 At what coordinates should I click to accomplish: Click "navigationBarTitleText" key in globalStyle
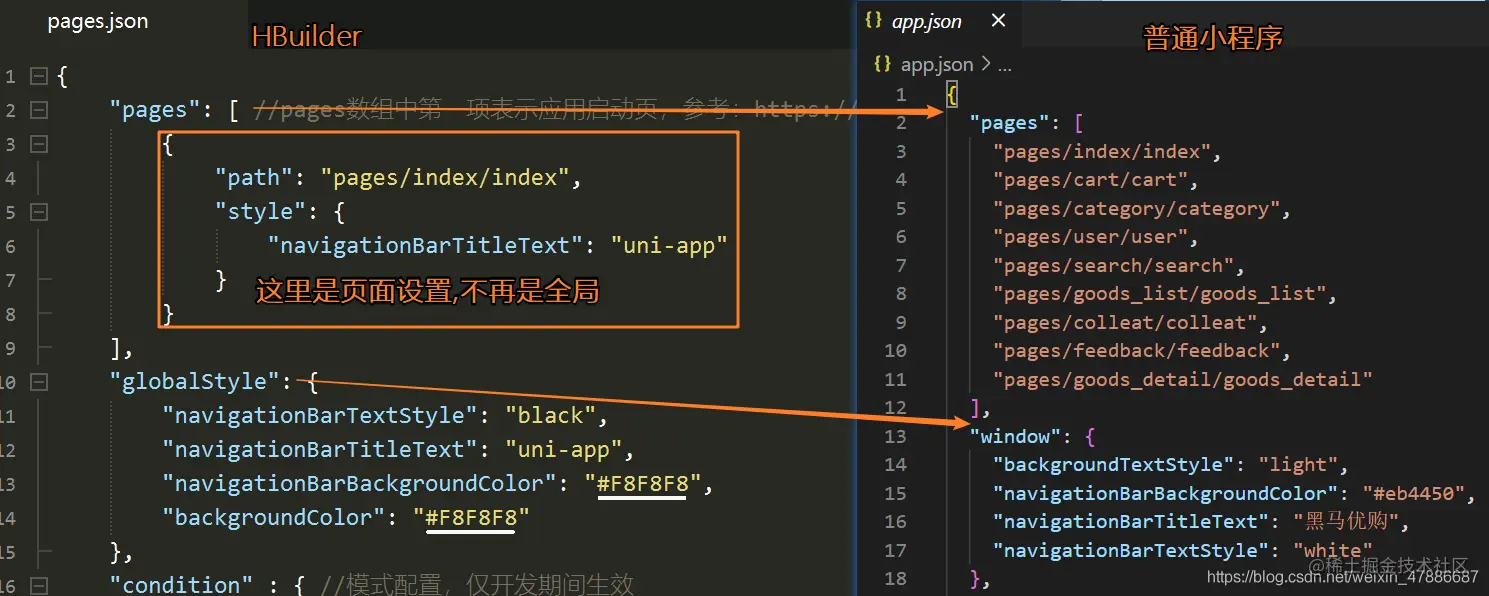(x=320, y=450)
